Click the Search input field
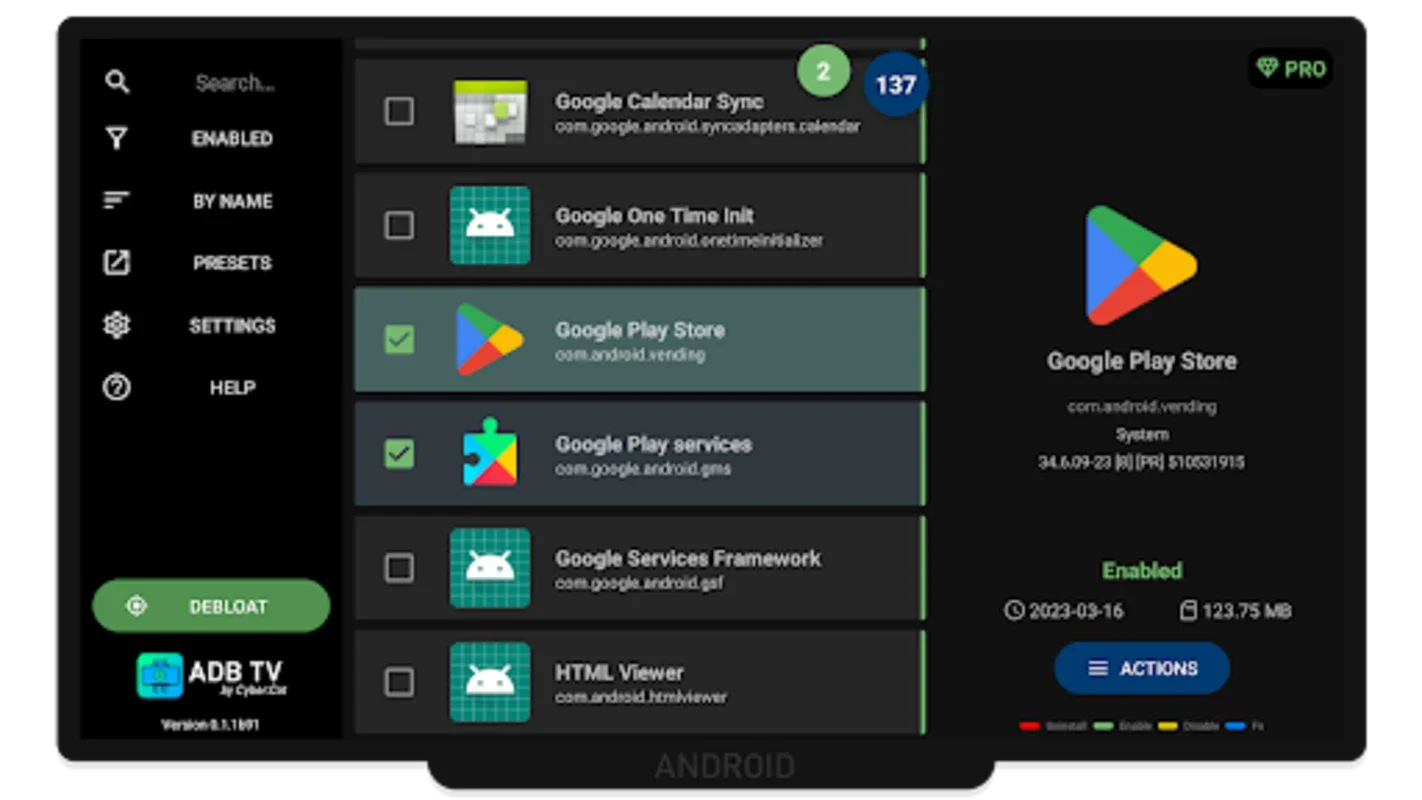The height and width of the screenshot is (800, 1422). click(x=235, y=83)
